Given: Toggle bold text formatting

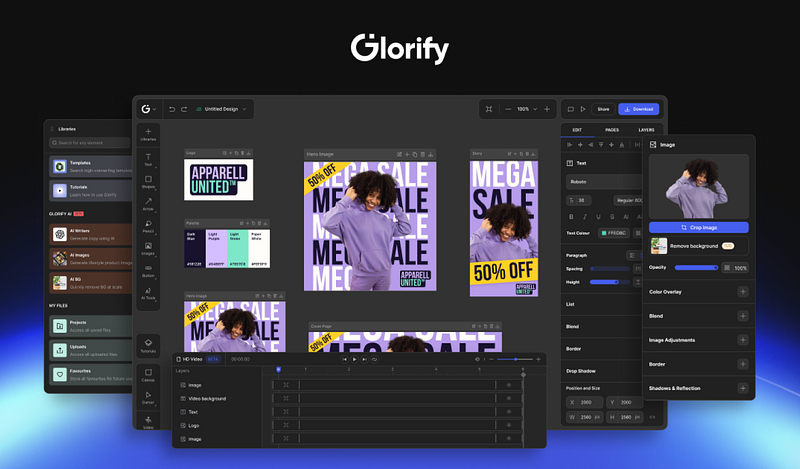Looking at the screenshot, I should click(x=571, y=217).
